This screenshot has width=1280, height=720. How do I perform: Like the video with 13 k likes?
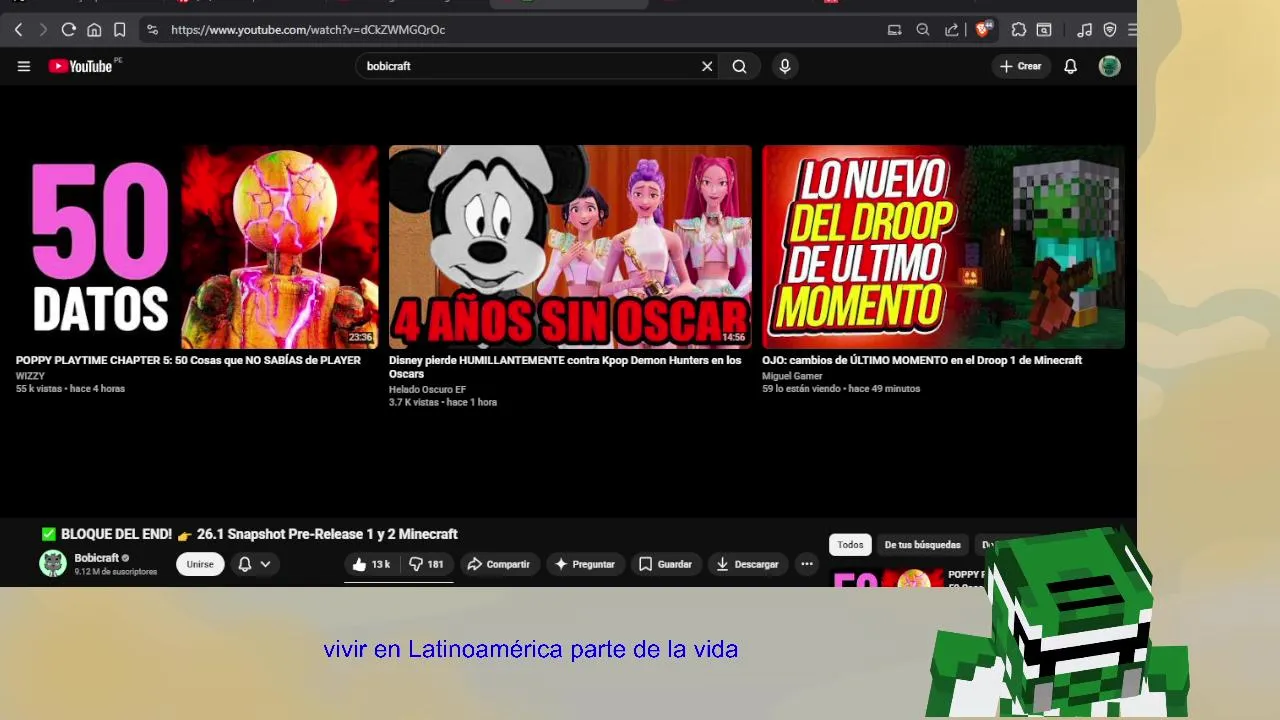371,564
